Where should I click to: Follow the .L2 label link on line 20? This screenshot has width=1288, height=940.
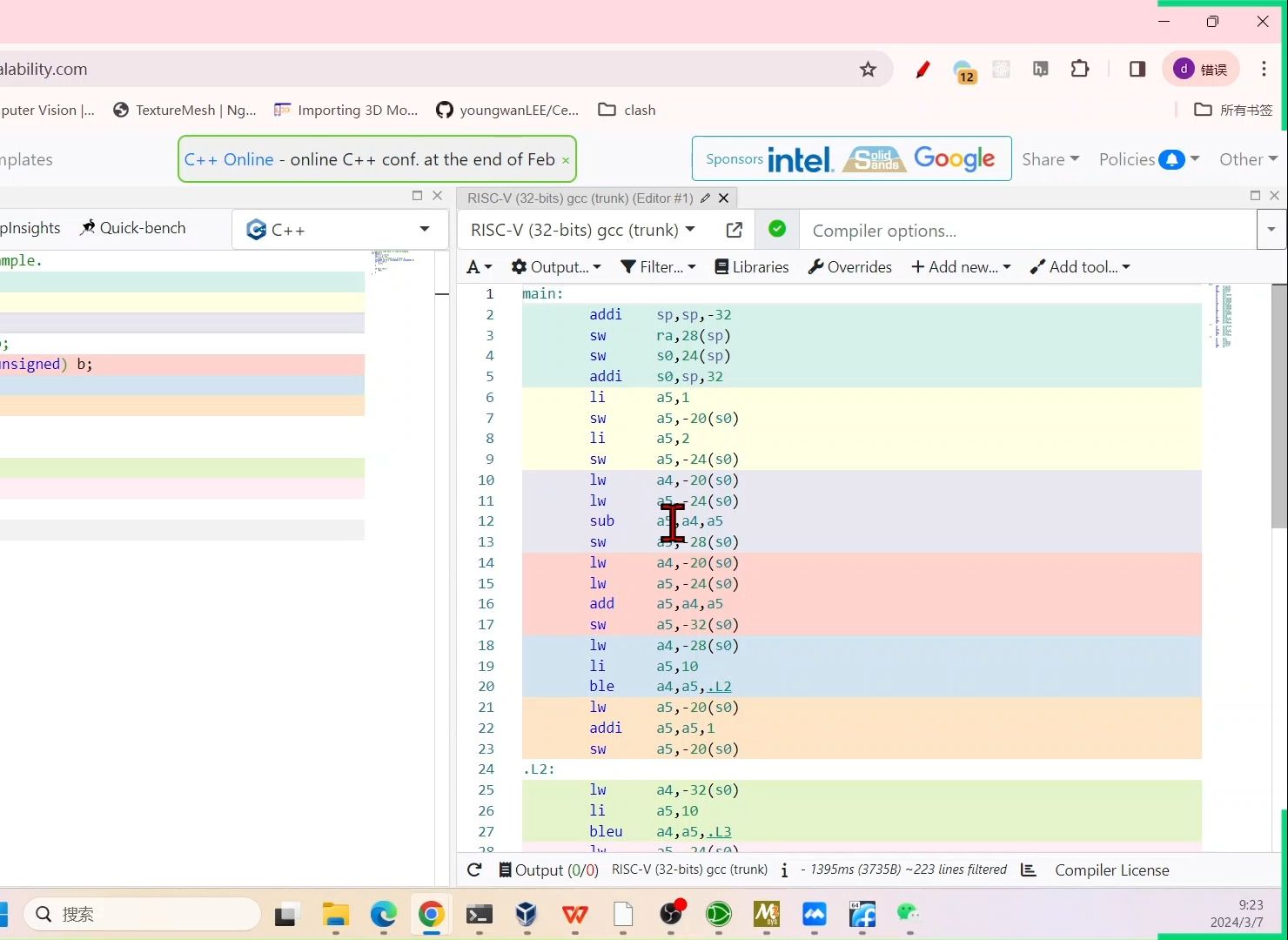tap(719, 687)
